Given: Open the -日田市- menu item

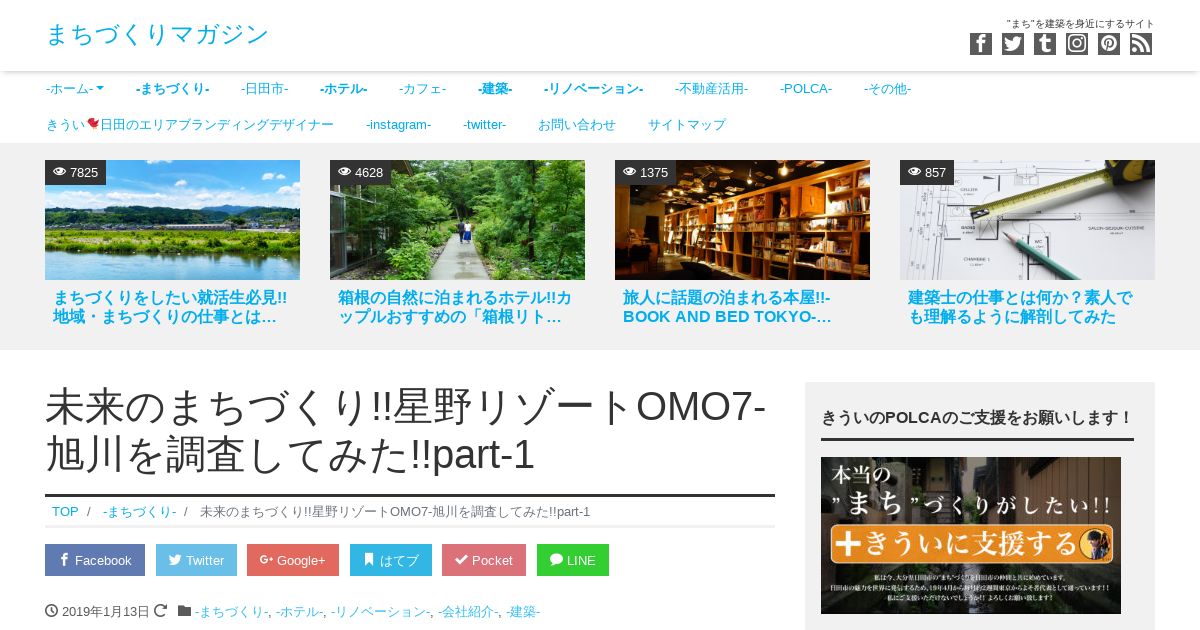Looking at the screenshot, I should 264,89.
